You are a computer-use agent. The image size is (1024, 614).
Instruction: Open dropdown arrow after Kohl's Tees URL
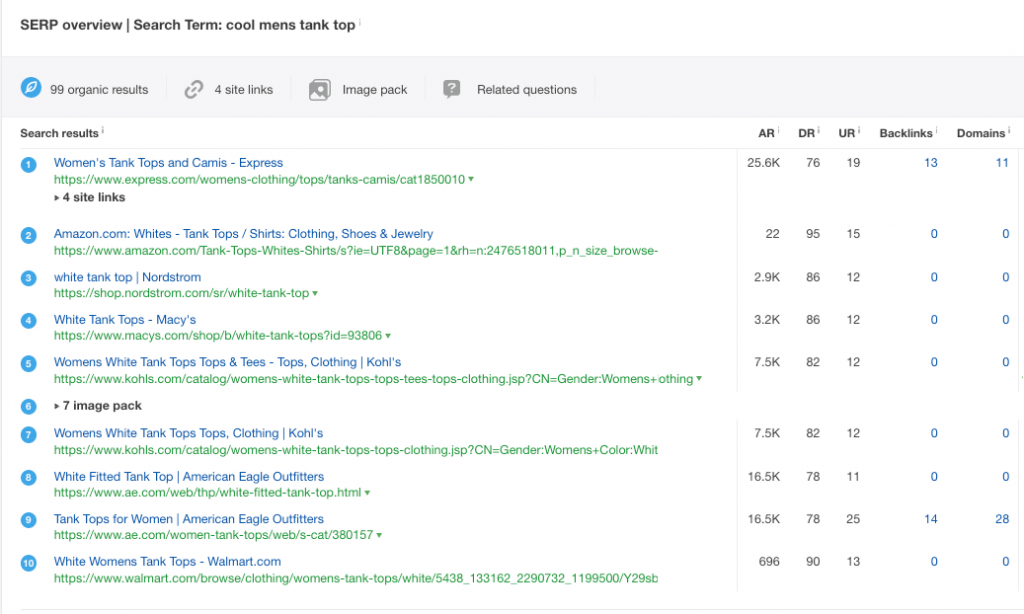699,379
